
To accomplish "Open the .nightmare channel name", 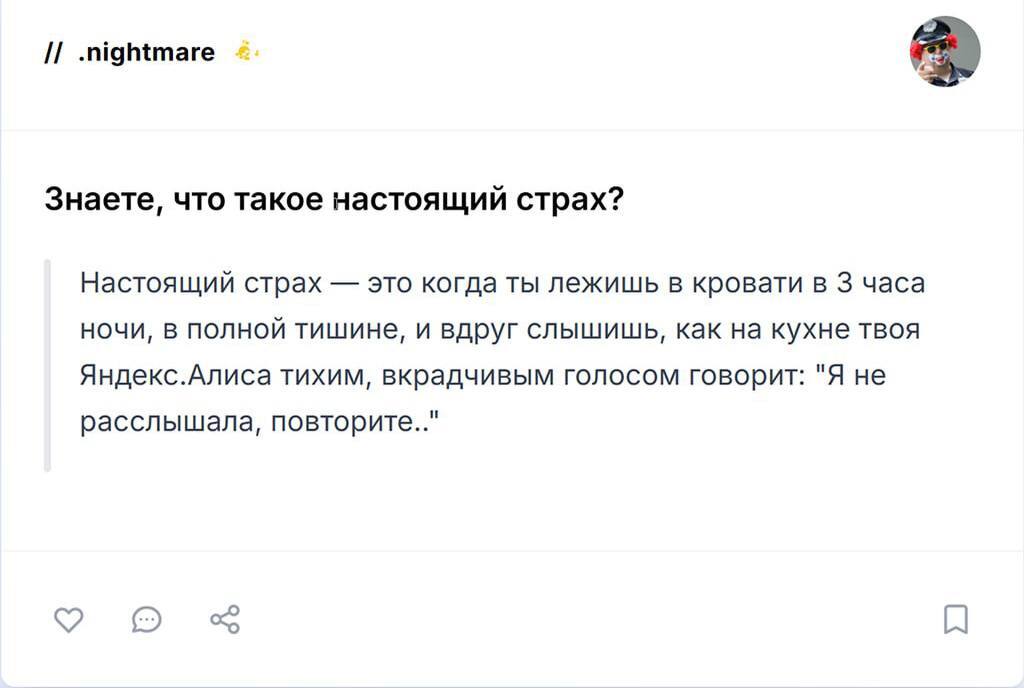I will (146, 52).
